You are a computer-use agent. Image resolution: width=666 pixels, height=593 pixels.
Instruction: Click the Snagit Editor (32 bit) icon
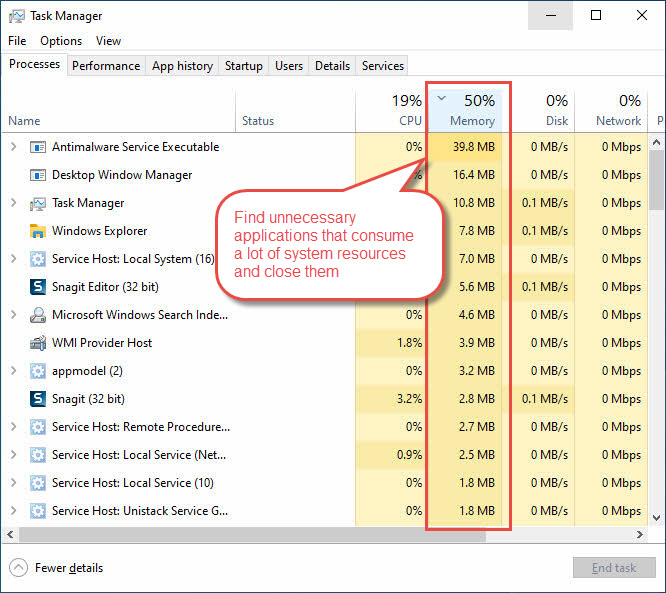(38, 287)
